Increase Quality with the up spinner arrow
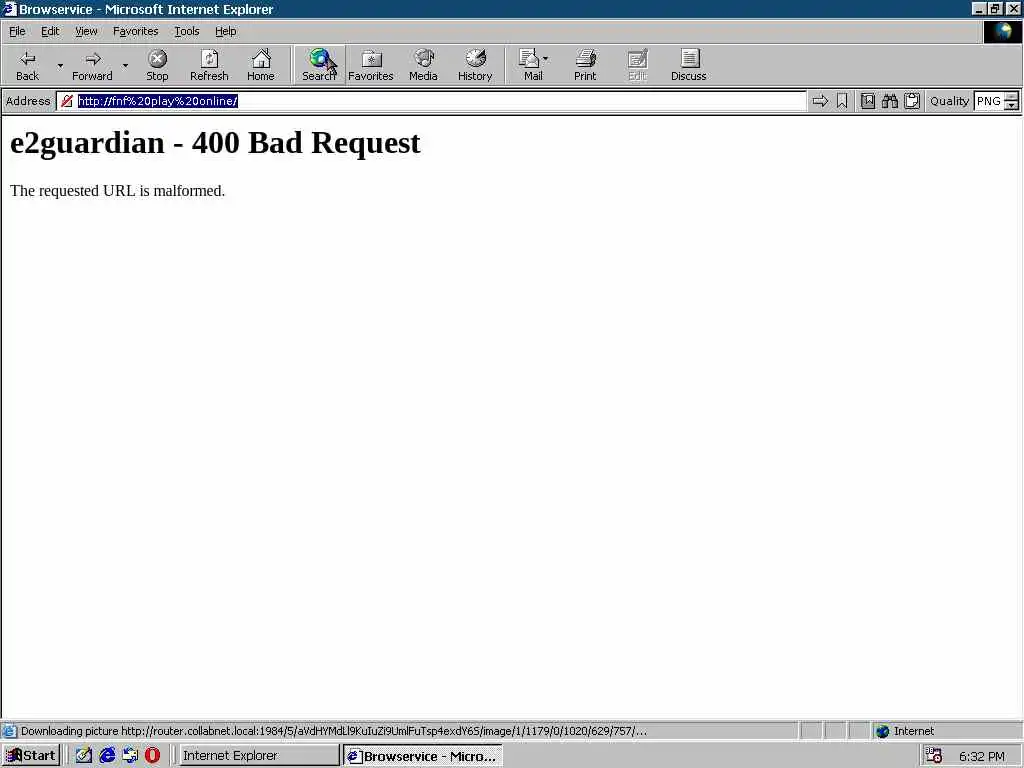This screenshot has height=768, width=1024. [x=1011, y=96]
